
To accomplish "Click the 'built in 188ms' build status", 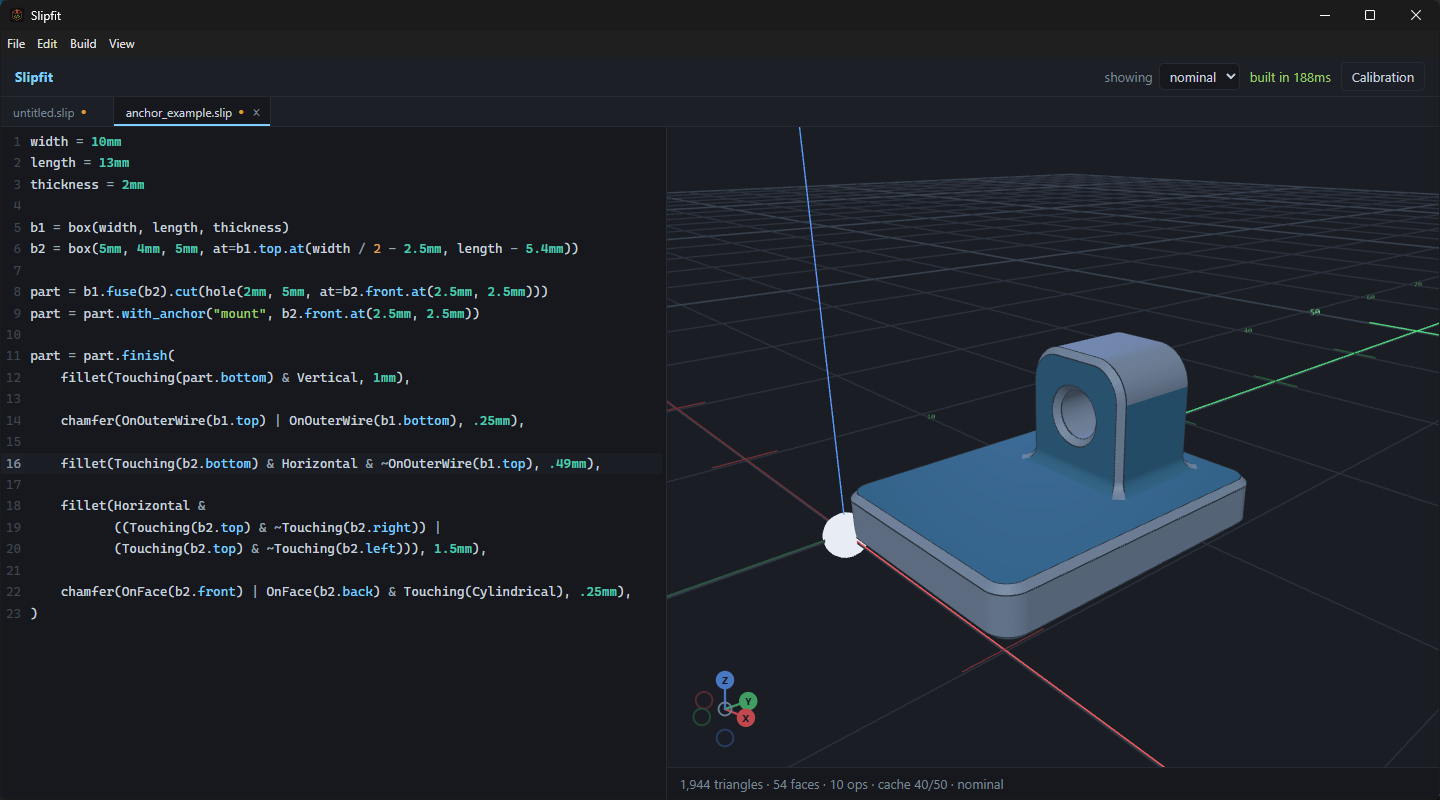I will coord(1290,77).
